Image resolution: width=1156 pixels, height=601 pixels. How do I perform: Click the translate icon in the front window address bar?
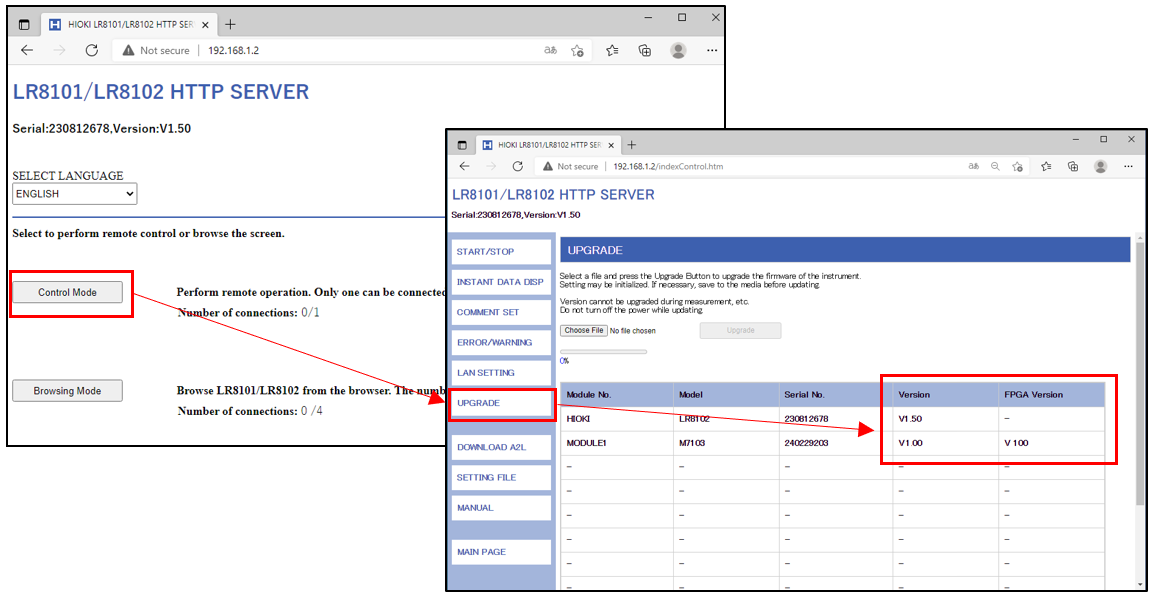click(x=973, y=166)
